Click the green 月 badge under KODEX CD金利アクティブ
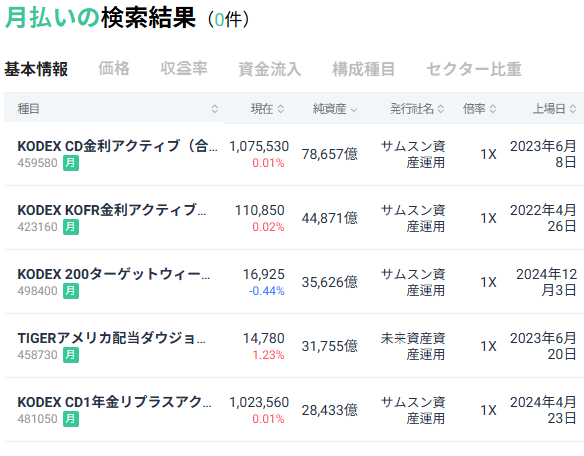Viewport: 584px width, 456px height. pos(71,163)
